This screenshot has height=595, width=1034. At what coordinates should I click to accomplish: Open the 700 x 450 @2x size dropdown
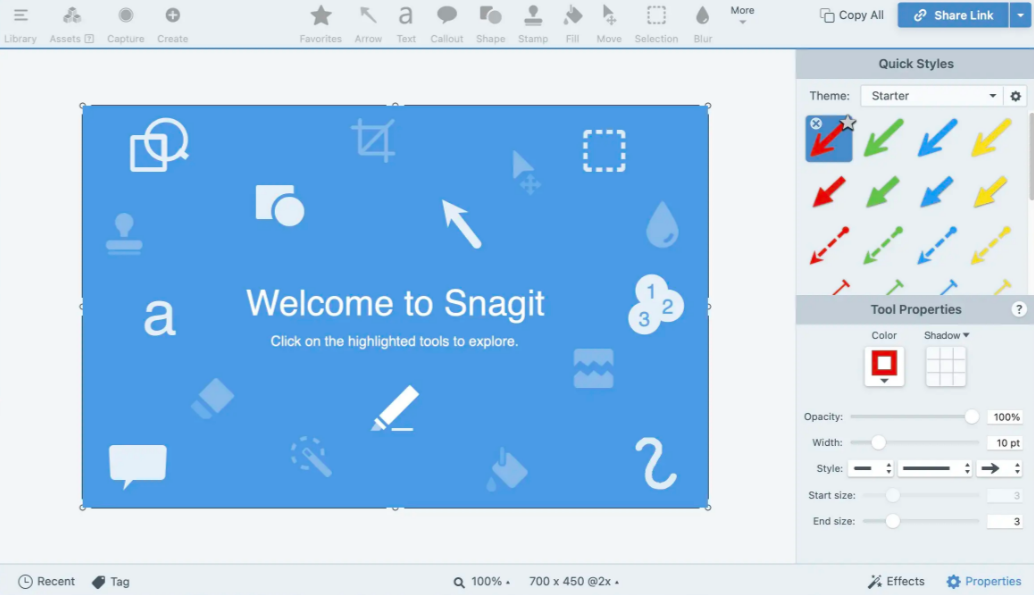(574, 581)
